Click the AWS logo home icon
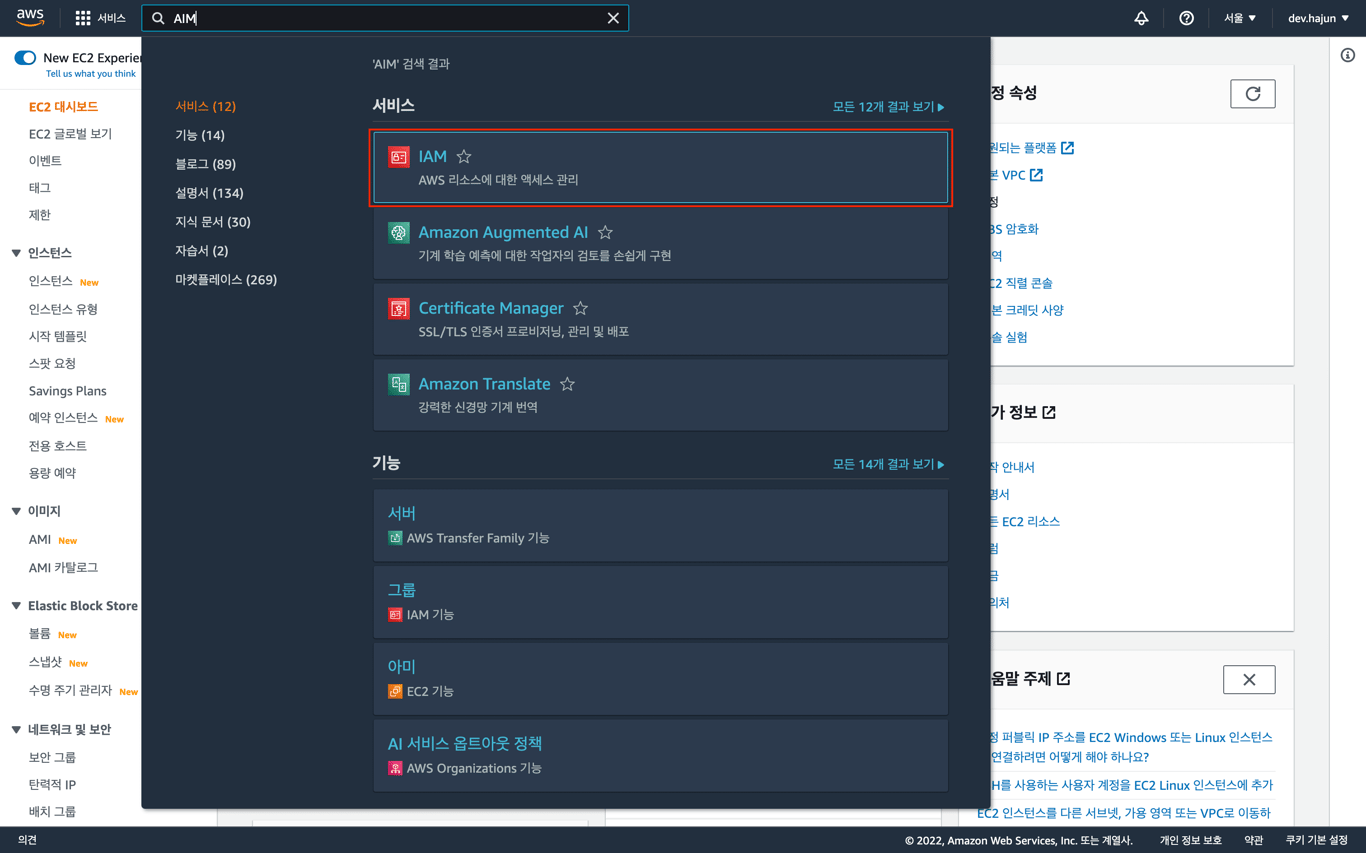1366x853 pixels. (30, 18)
